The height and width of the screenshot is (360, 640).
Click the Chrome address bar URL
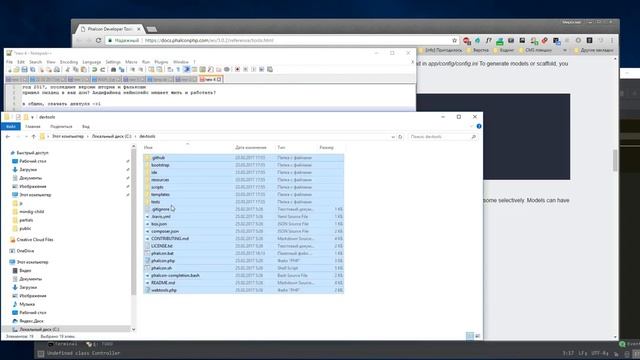209,40
